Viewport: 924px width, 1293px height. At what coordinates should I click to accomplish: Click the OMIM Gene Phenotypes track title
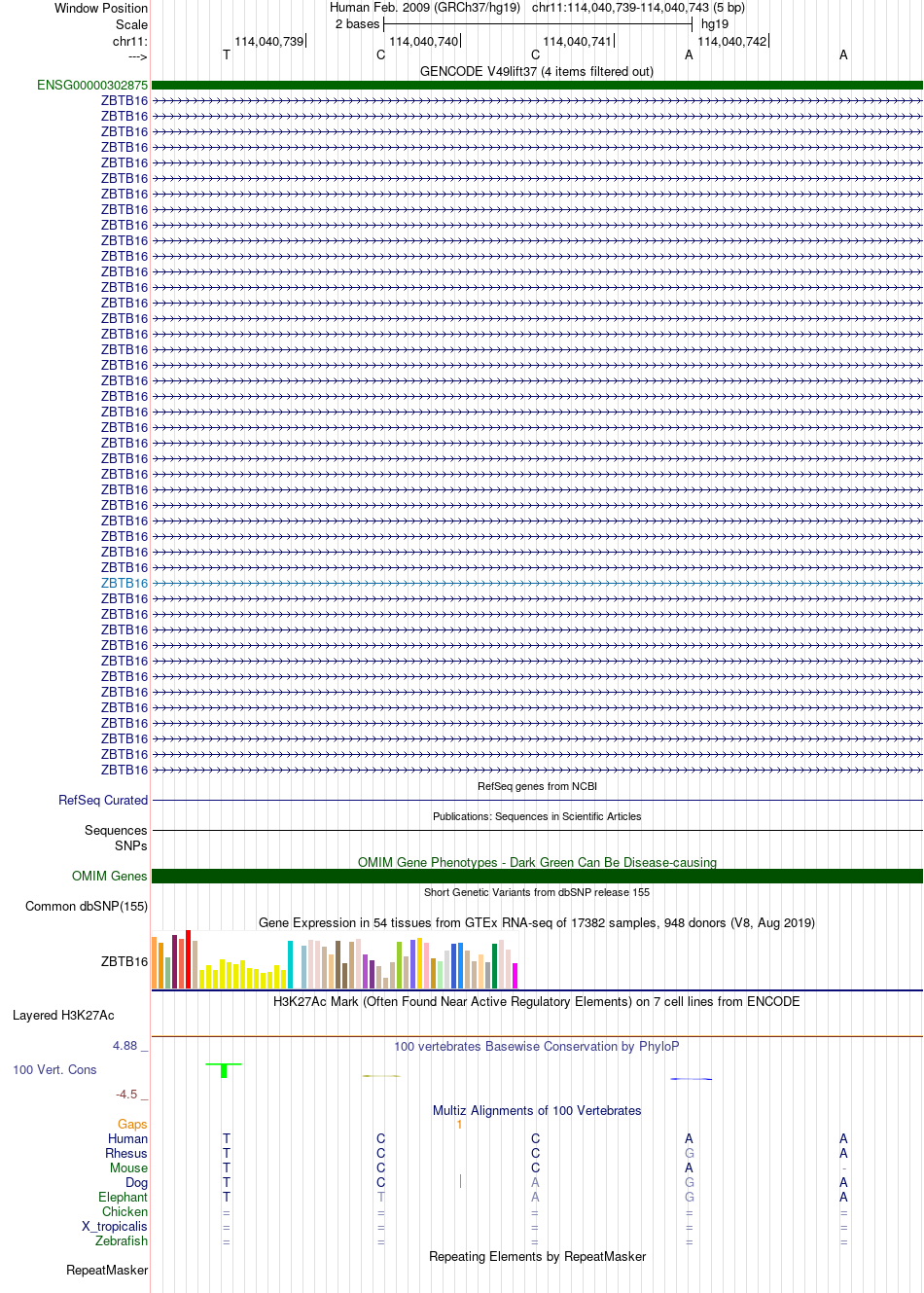coord(537,863)
